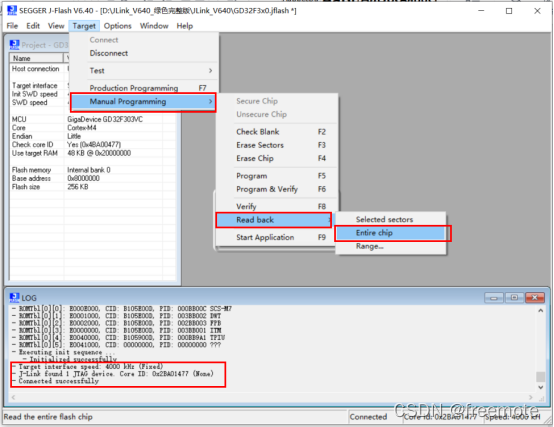The width and height of the screenshot is (554, 427).
Task: Click the Endian Little value
Action: 74,136
